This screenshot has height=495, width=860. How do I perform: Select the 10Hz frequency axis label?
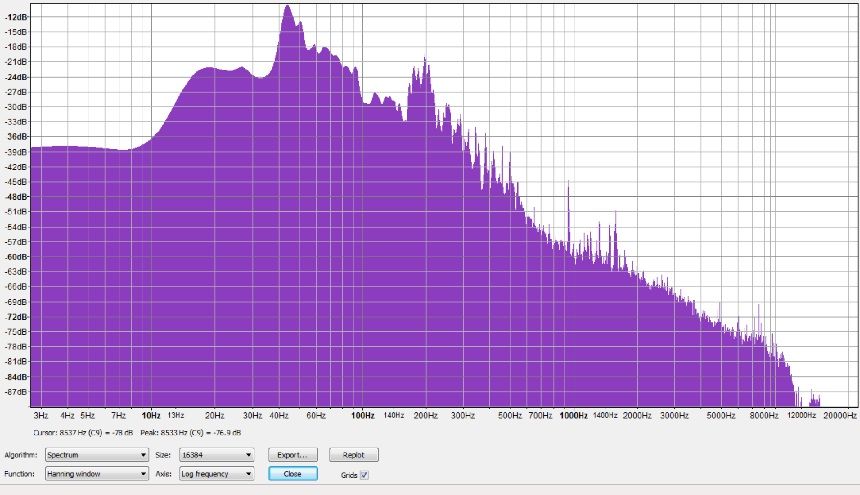point(151,414)
